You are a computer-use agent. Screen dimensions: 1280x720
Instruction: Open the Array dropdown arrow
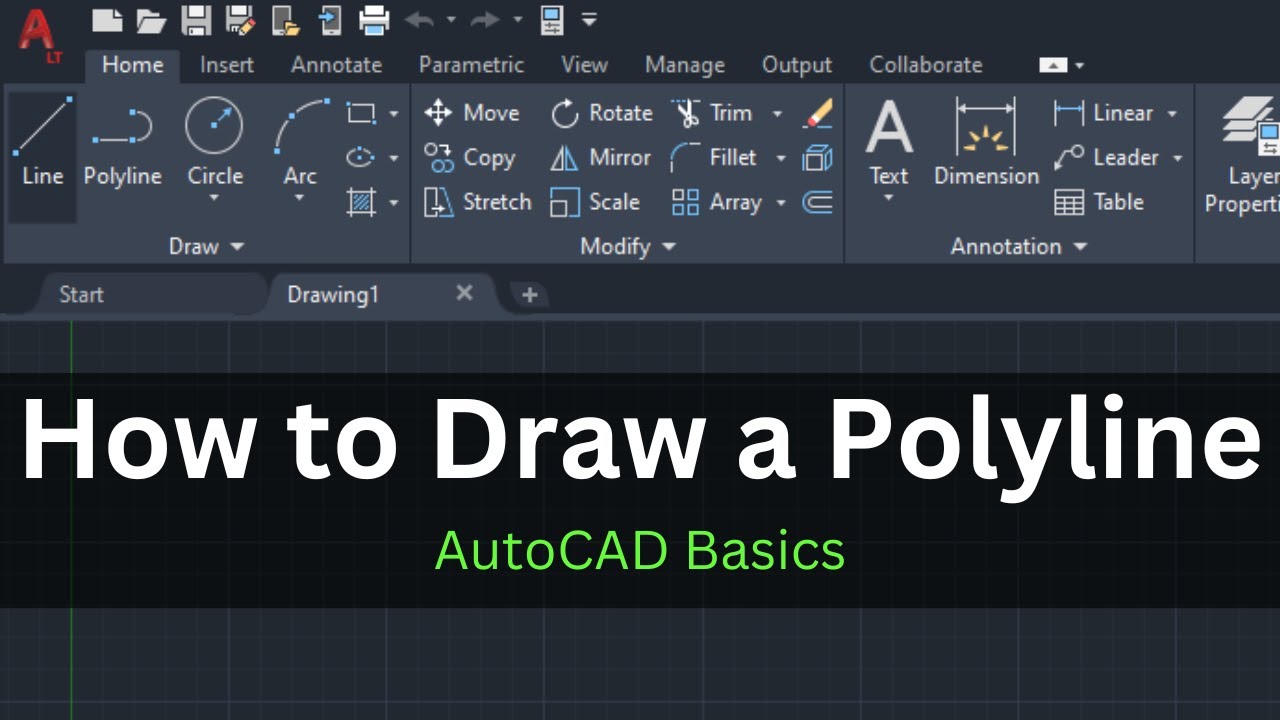(781, 203)
